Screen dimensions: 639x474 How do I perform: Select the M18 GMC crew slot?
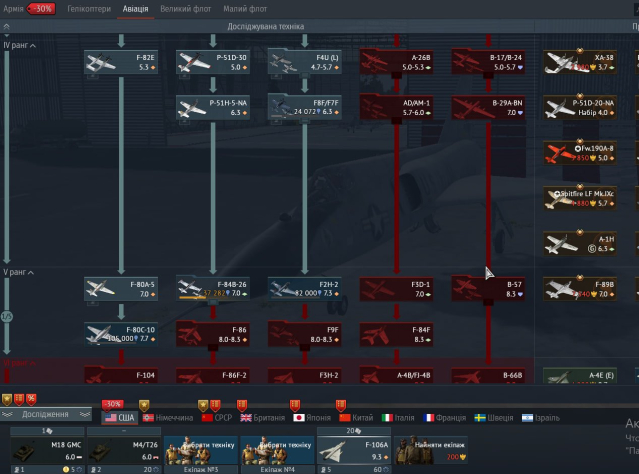[44, 449]
